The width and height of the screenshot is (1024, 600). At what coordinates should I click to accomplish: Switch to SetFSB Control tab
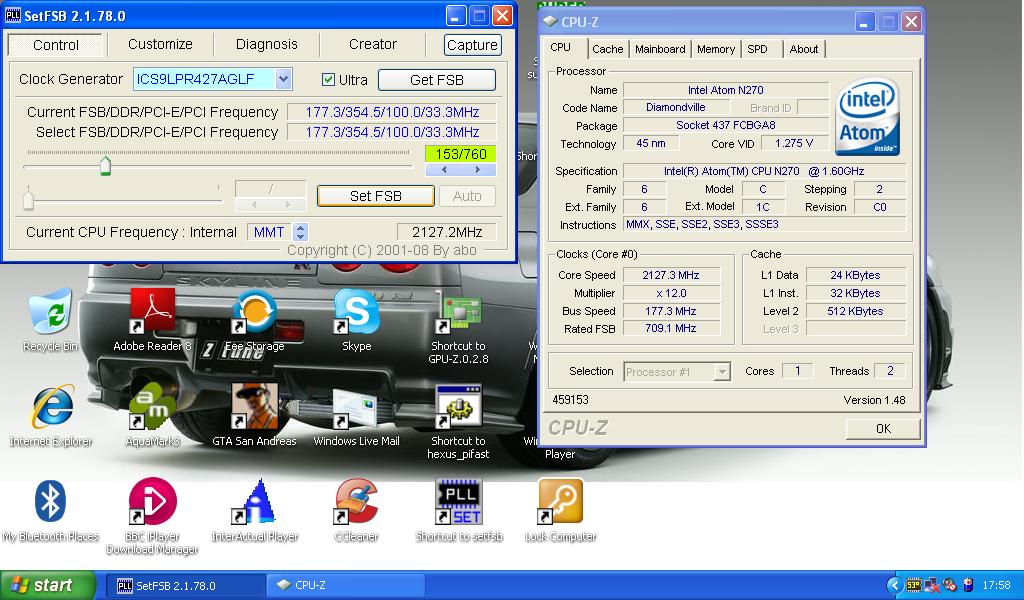point(56,45)
